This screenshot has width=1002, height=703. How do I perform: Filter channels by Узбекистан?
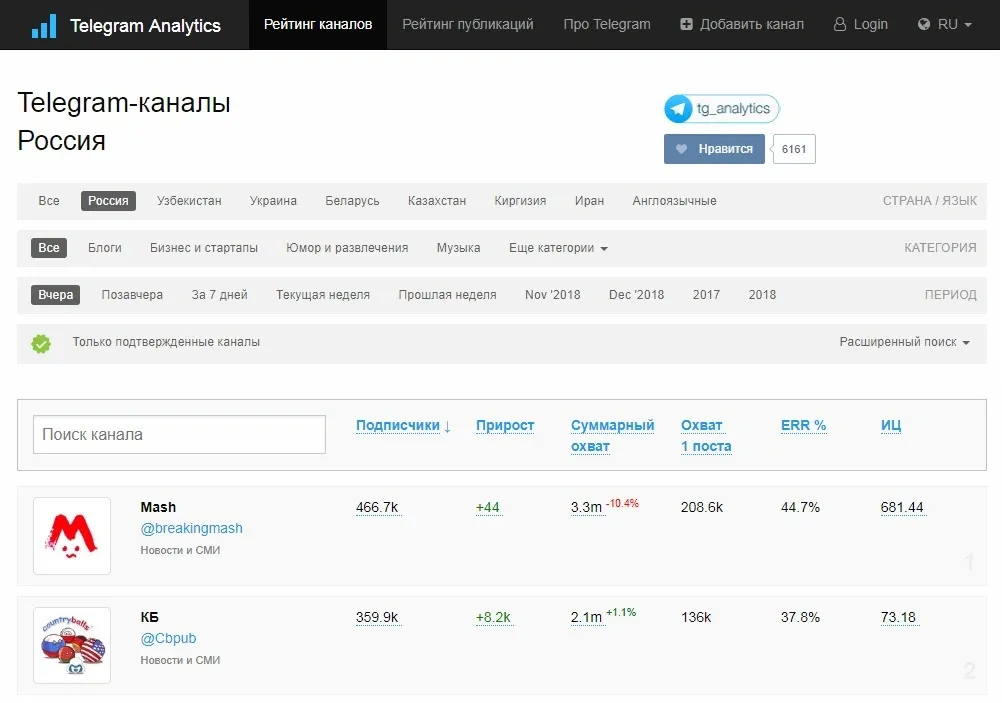[189, 201]
